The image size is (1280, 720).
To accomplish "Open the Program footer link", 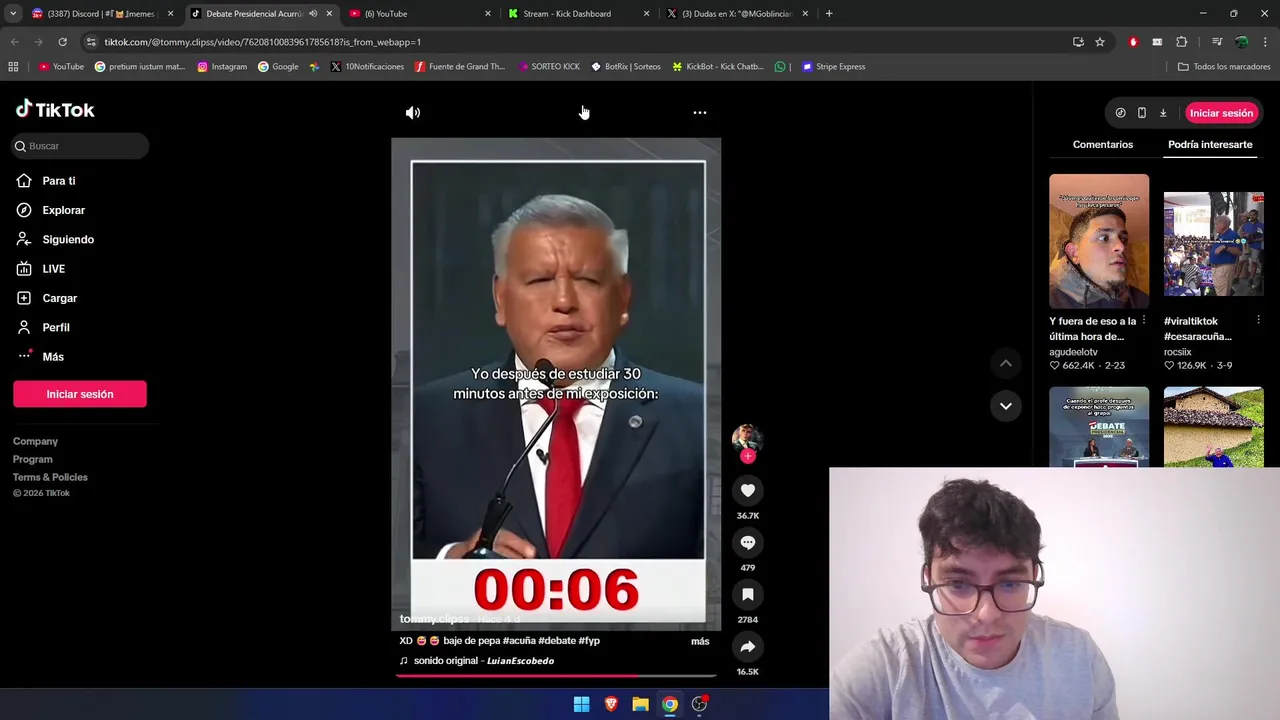I will click(x=32, y=459).
